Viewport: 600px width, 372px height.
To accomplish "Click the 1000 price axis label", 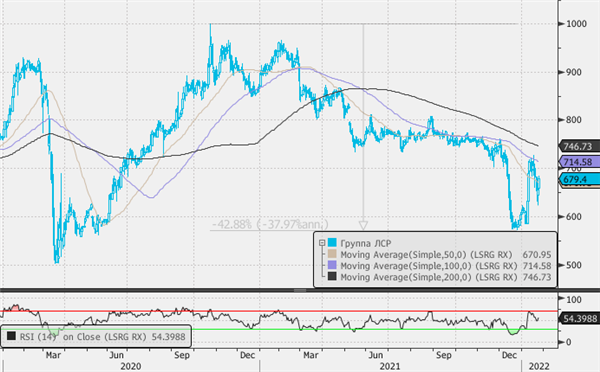I will pyautogui.click(x=576, y=24).
